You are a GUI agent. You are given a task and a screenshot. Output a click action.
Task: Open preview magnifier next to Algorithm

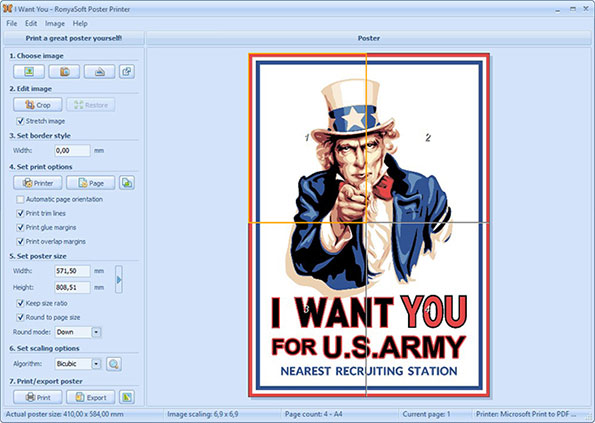click(113, 364)
